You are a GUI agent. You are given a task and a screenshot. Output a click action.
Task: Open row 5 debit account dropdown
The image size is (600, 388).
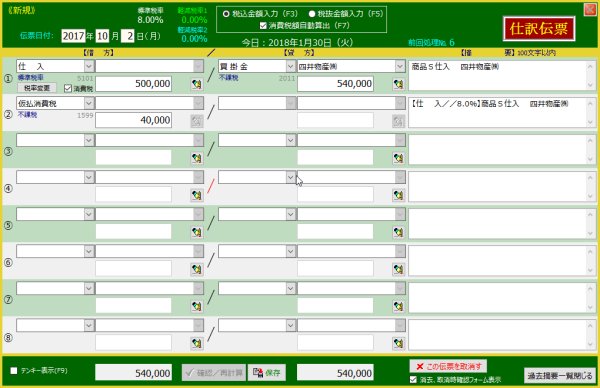coord(89,214)
